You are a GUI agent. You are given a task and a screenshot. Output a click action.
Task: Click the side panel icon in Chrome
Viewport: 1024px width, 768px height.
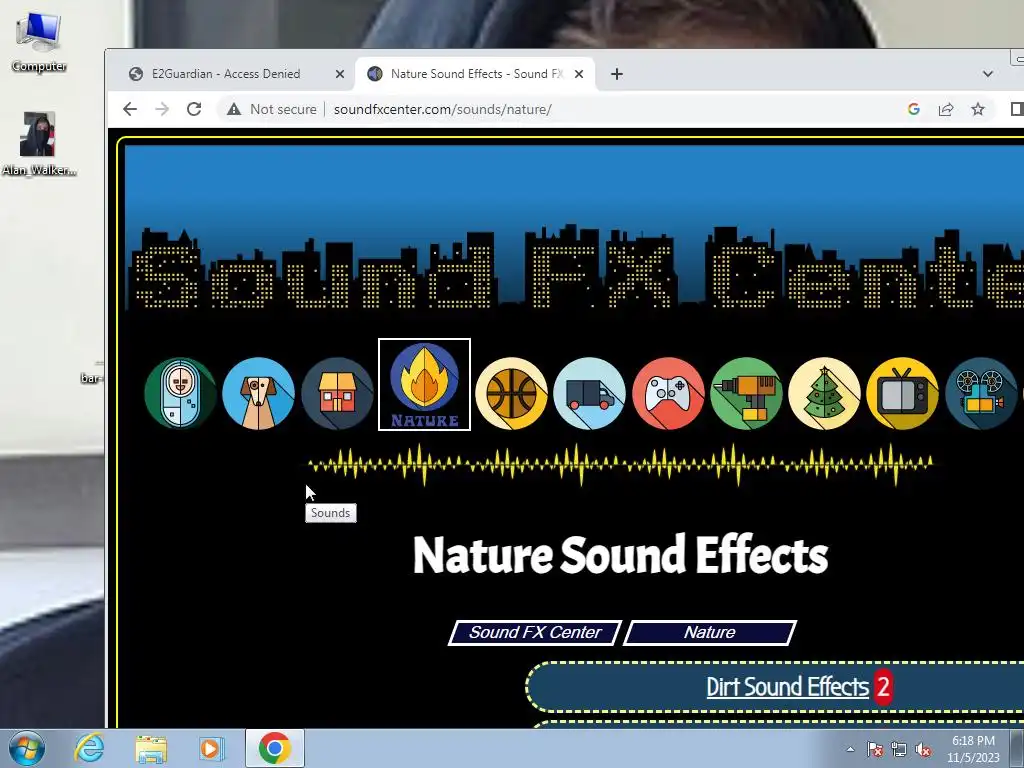[1017, 109]
